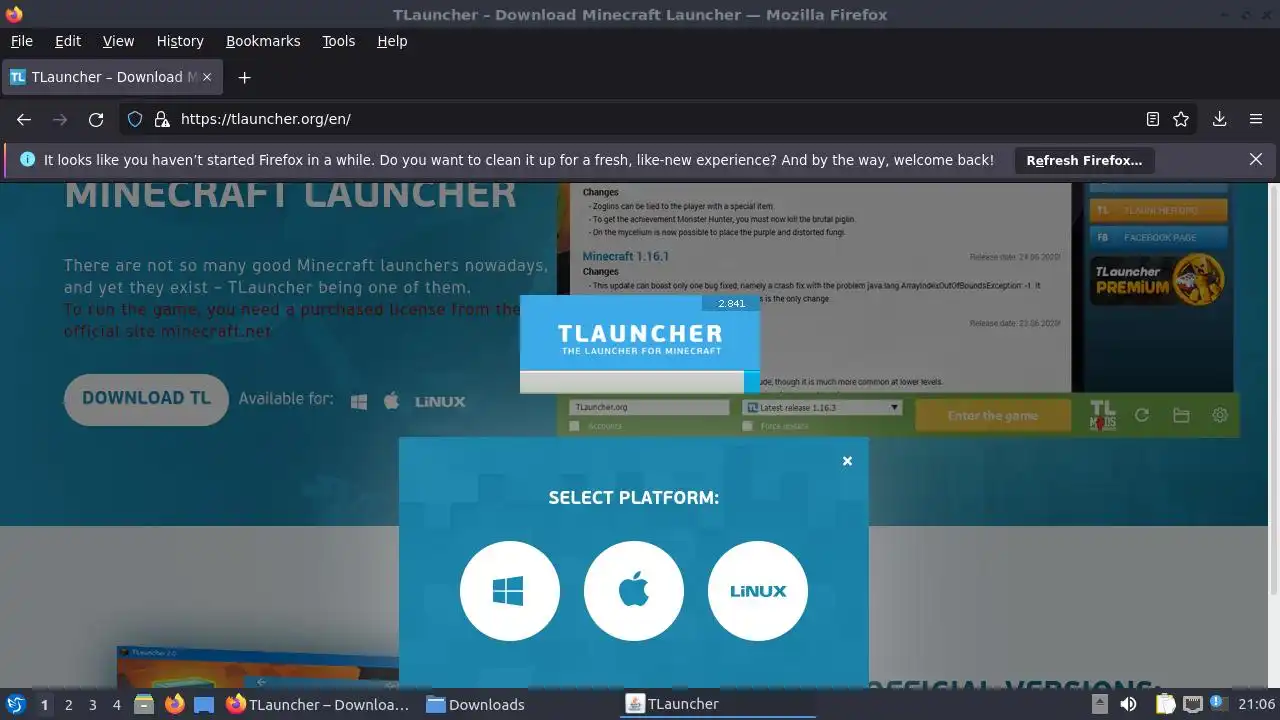The image size is (1280, 720).
Task: Open the taskbar start menu icon
Action: click(16, 704)
